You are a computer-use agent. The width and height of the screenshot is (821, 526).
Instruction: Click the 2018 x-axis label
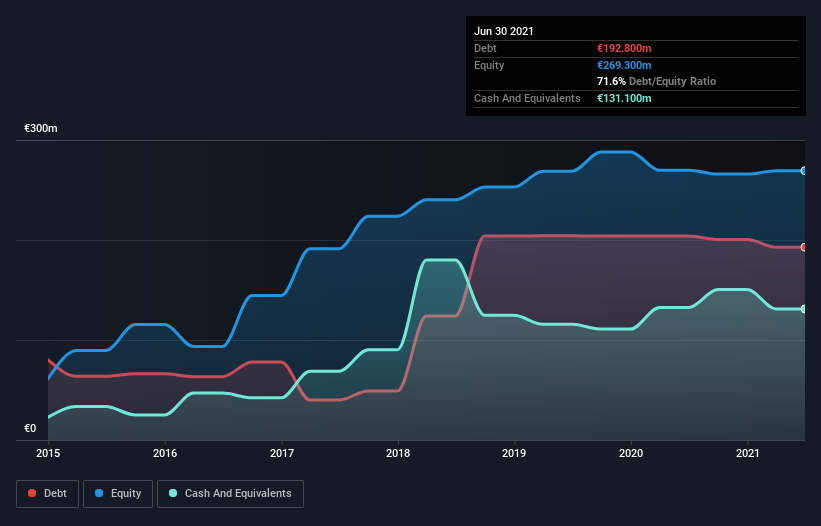pos(398,453)
